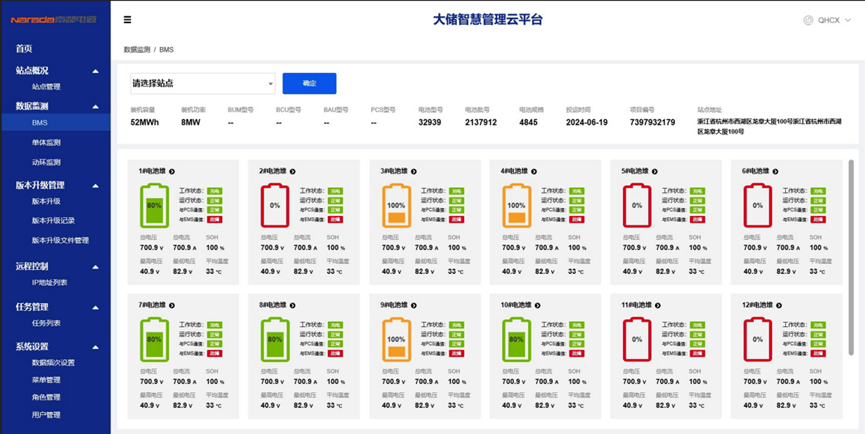Open the 请选择站点 station dropdown
The image size is (865, 434).
coord(202,83)
